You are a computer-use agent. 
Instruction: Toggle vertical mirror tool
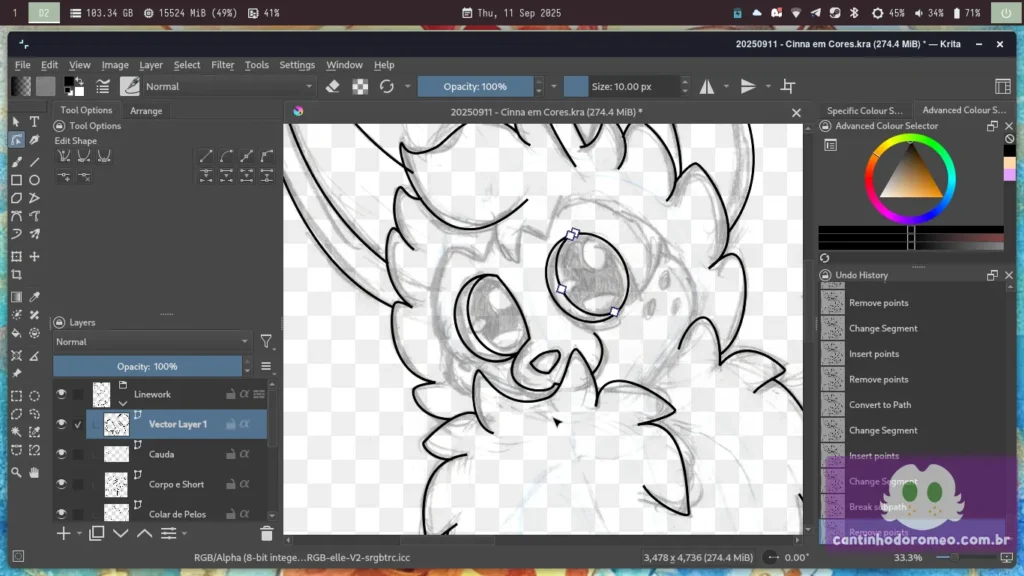click(x=748, y=86)
